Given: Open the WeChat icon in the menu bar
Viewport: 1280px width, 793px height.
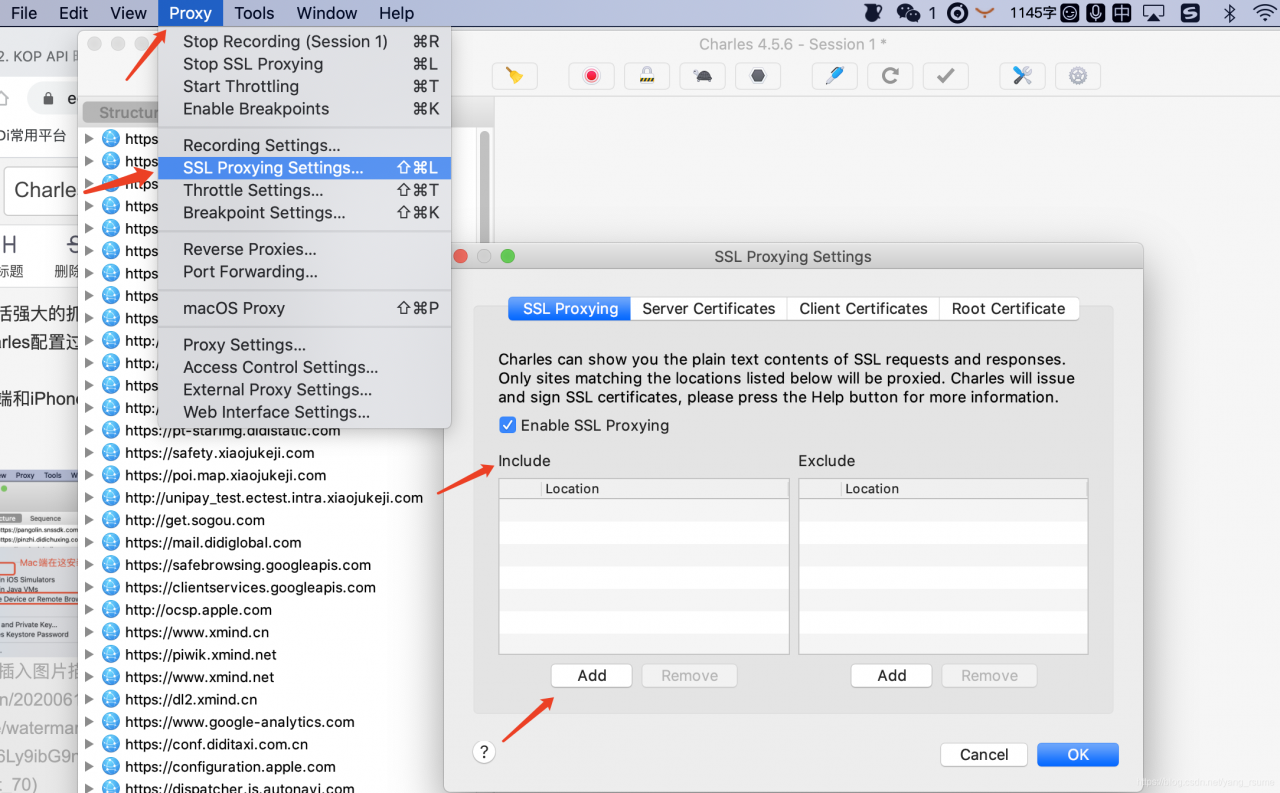Looking at the screenshot, I should tap(908, 13).
